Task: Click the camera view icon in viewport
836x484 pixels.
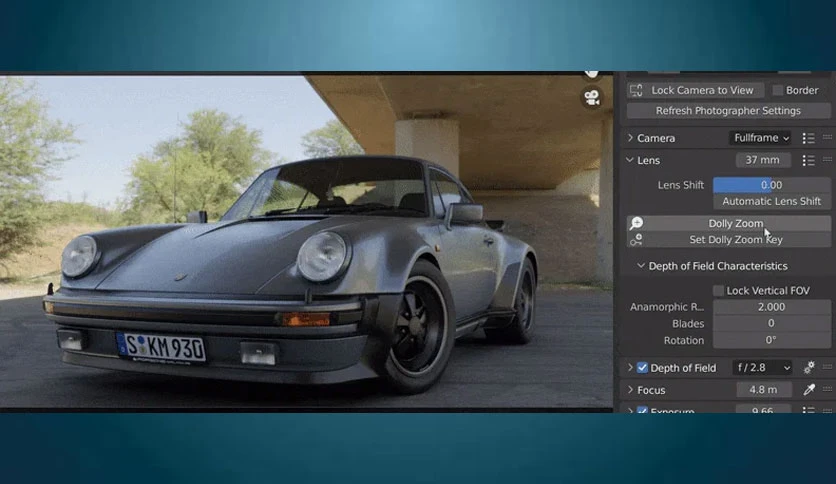Action: [x=592, y=98]
